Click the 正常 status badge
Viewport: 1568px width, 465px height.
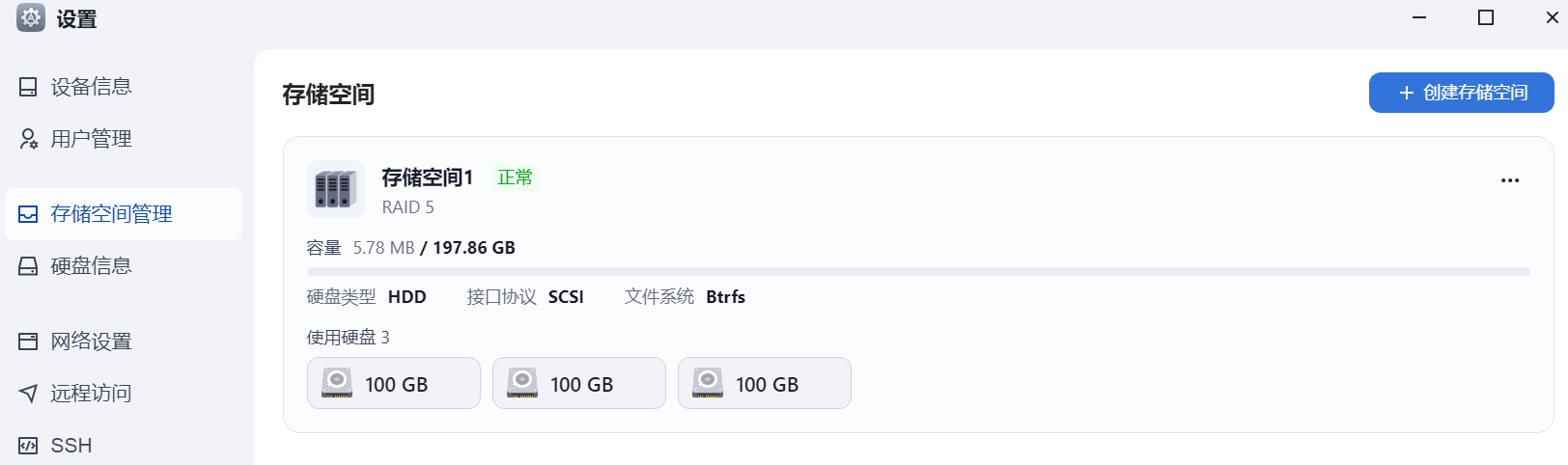click(515, 178)
